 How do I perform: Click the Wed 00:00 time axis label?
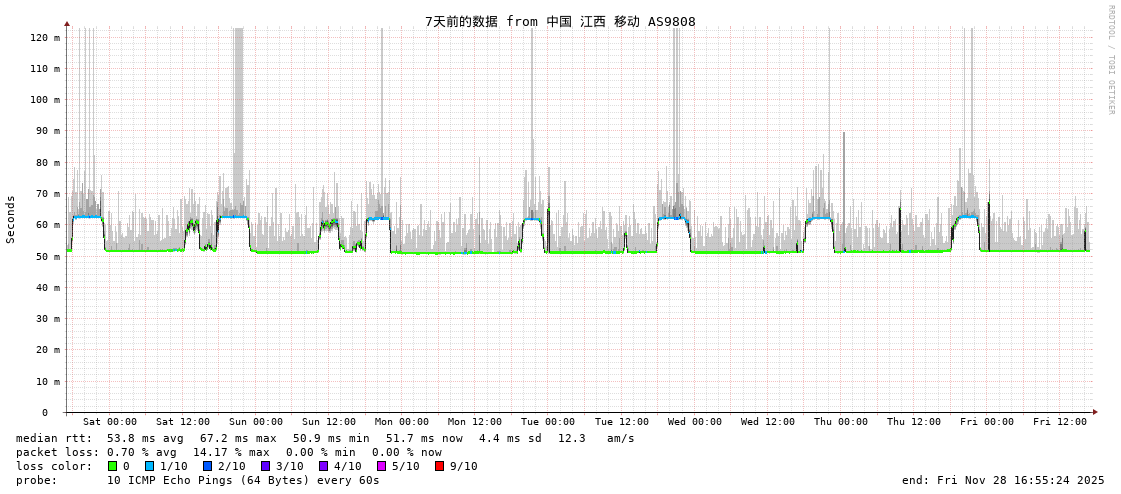tap(695, 422)
